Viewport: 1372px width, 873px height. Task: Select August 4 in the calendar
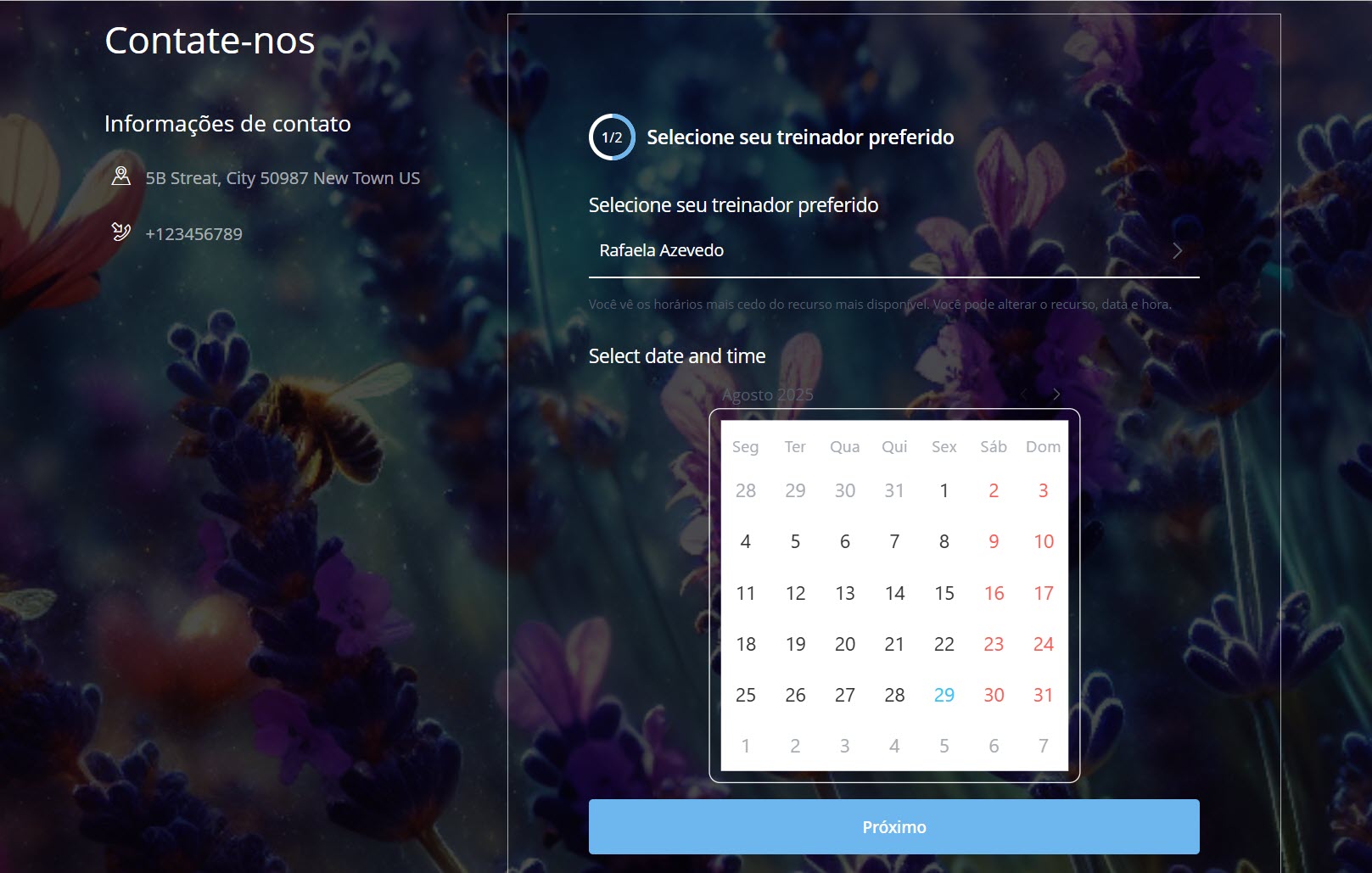(745, 542)
